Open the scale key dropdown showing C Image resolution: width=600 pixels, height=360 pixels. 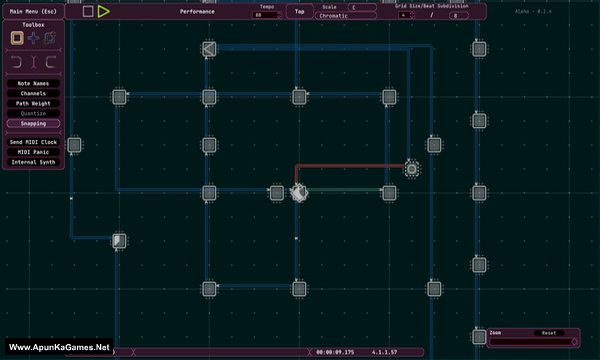[362, 7]
